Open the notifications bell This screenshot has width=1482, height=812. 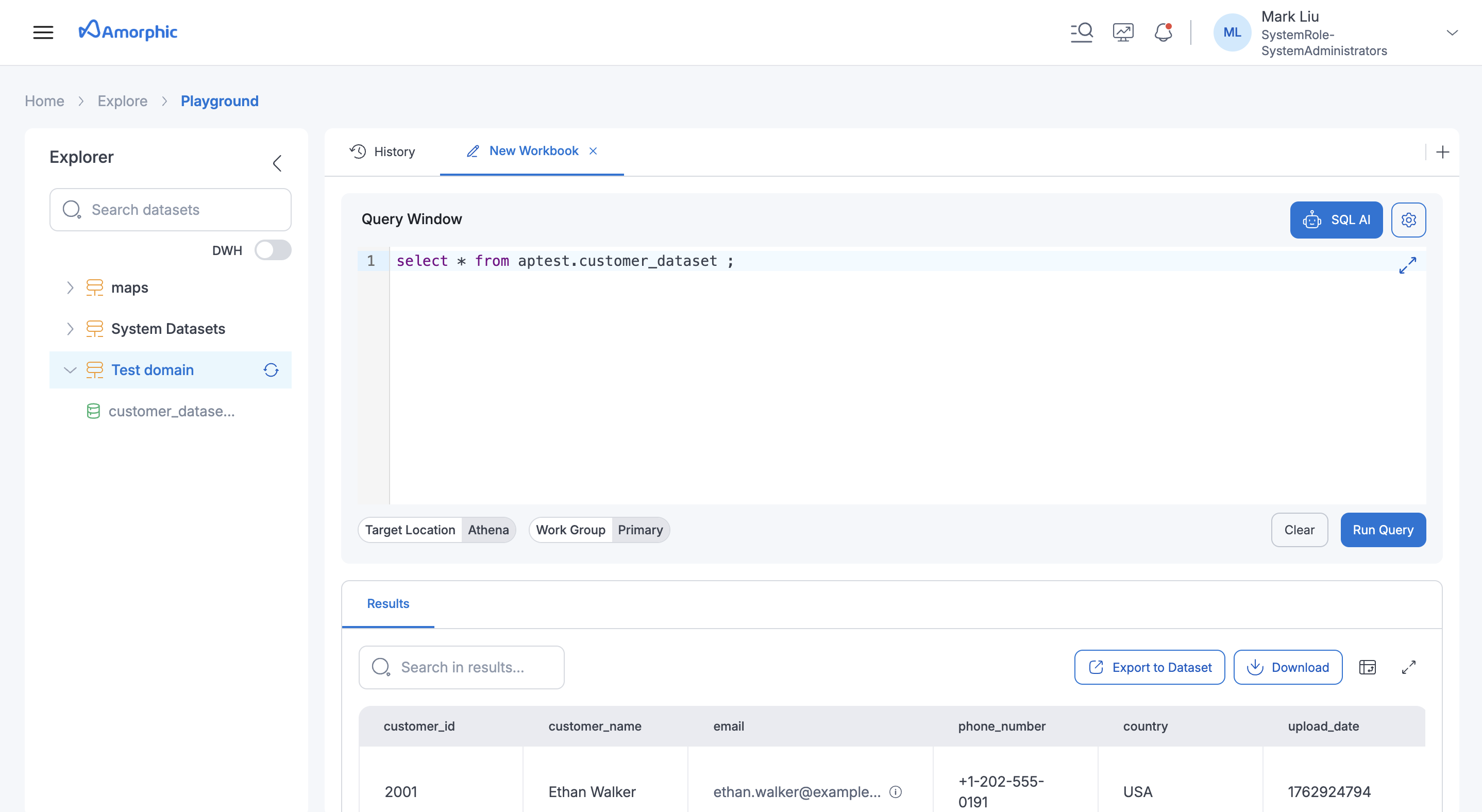coord(1163,32)
